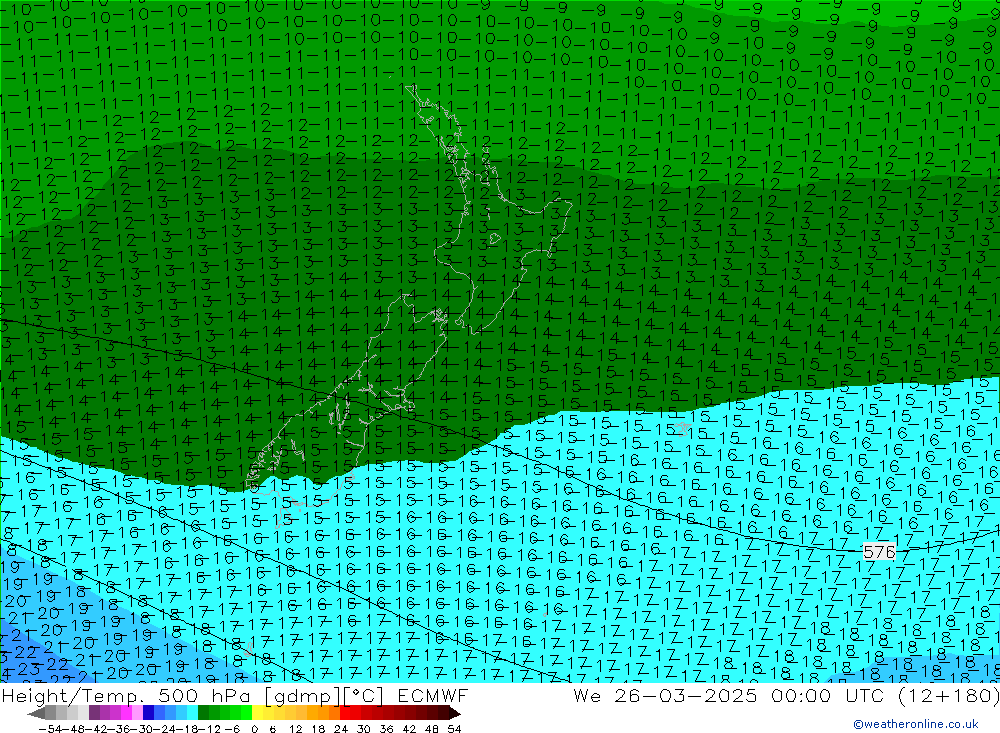The width and height of the screenshot is (1000, 733).
Task: Select the dark blue swatch above the -30 label
Action: (x=148, y=713)
